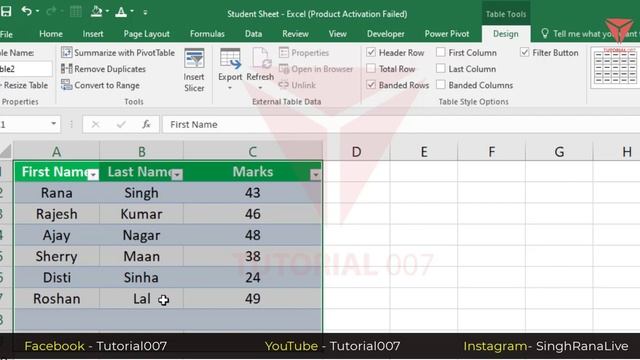This screenshot has width=640, height=360.
Task: Open the Name Box dropdown arrow
Action: tap(53, 124)
